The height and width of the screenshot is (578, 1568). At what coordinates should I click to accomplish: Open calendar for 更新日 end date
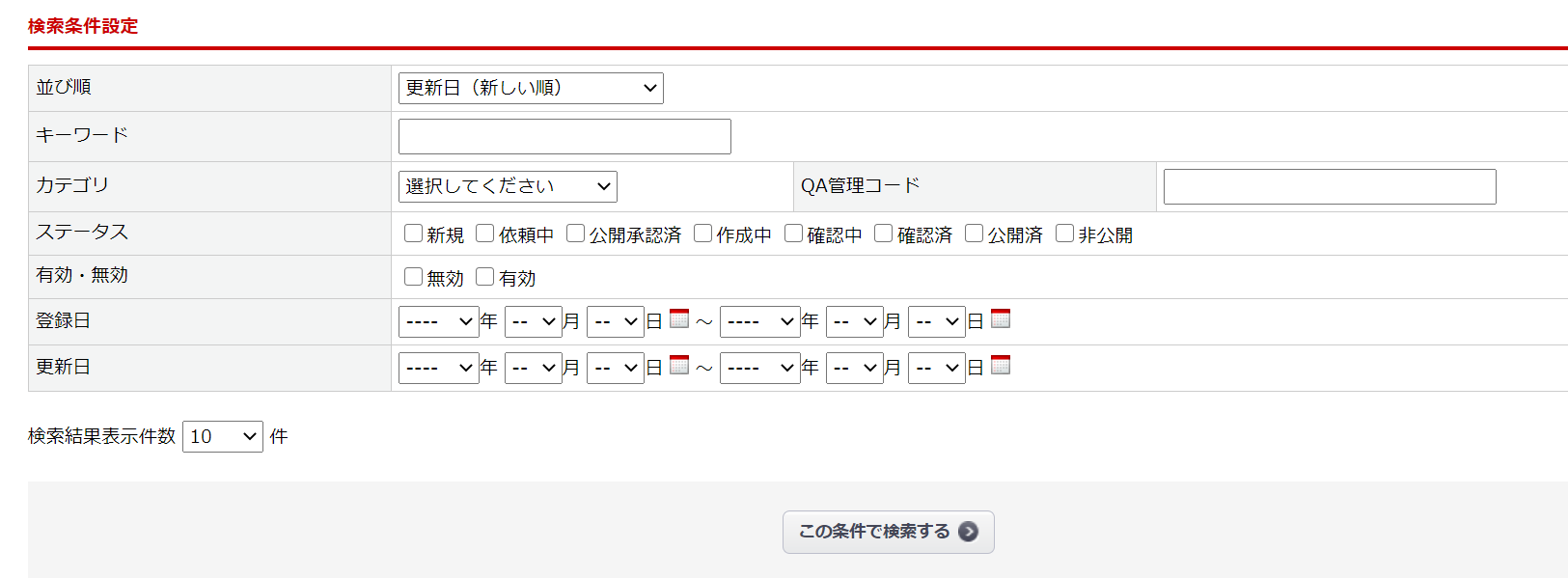tap(1001, 365)
